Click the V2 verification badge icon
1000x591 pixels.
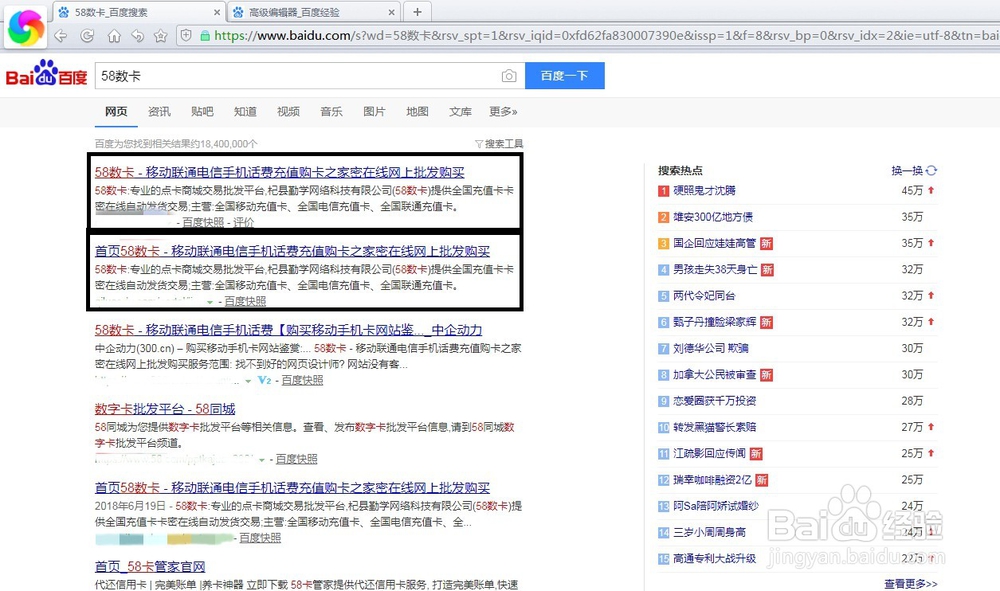point(265,380)
